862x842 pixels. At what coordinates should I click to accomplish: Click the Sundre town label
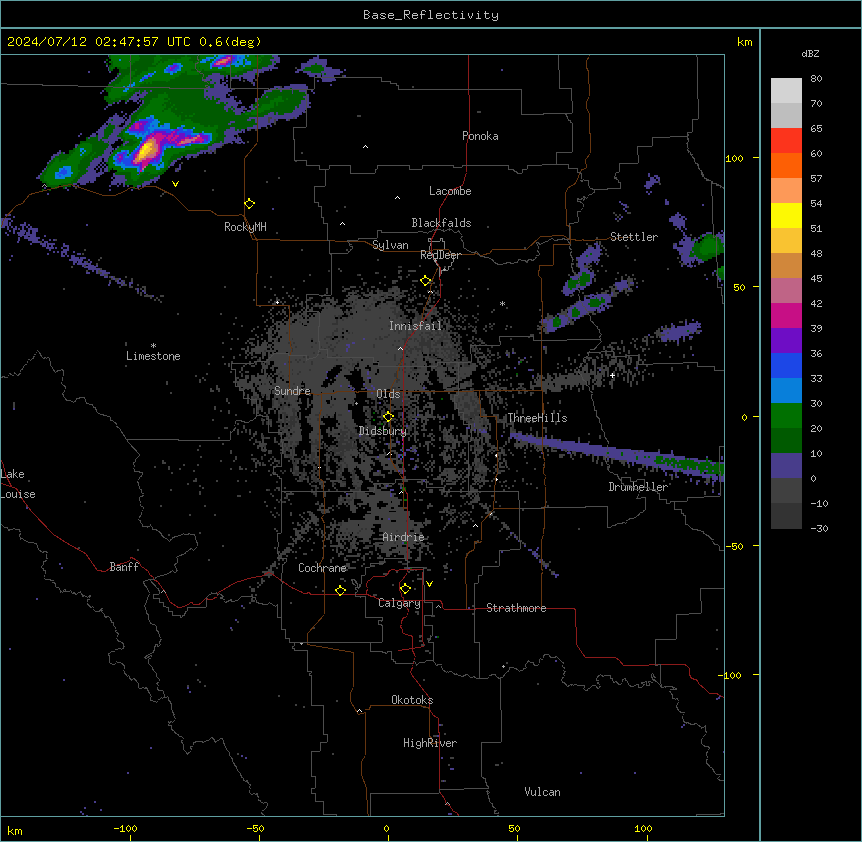pyautogui.click(x=292, y=391)
